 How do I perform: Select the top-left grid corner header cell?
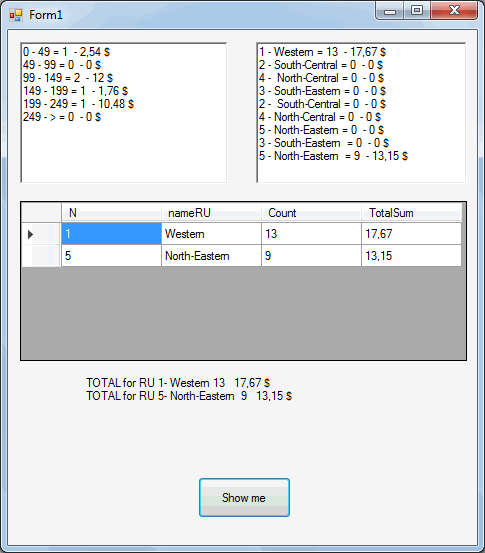tap(41, 213)
